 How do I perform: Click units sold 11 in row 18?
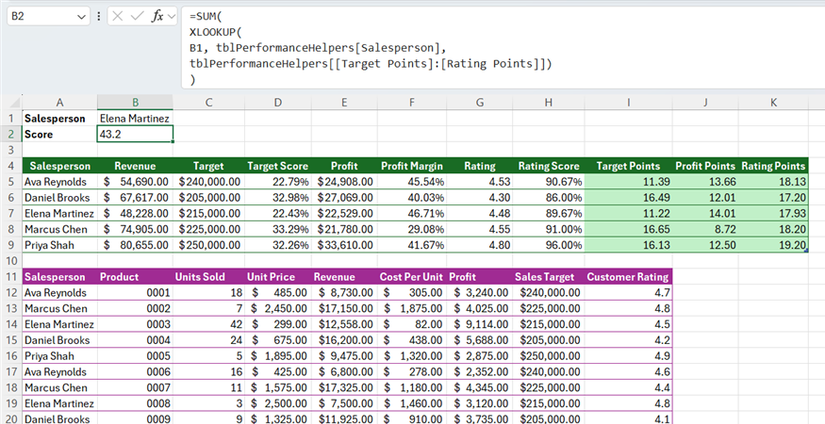pyautogui.click(x=208, y=387)
